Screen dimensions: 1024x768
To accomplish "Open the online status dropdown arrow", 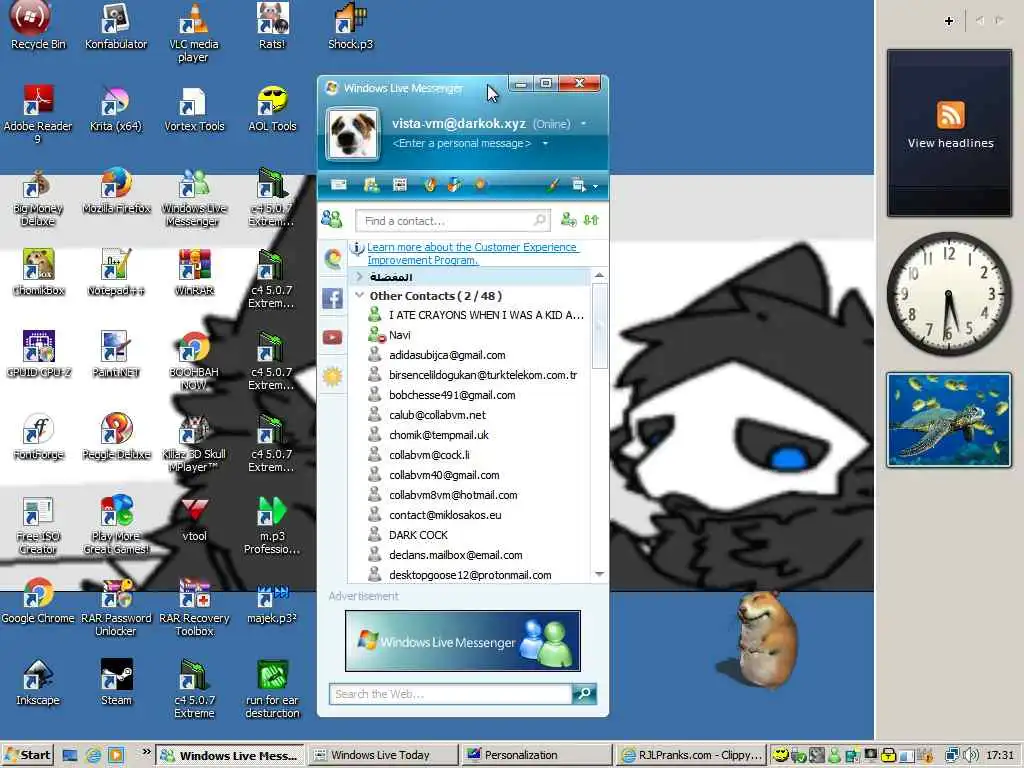I will pyautogui.click(x=583, y=123).
